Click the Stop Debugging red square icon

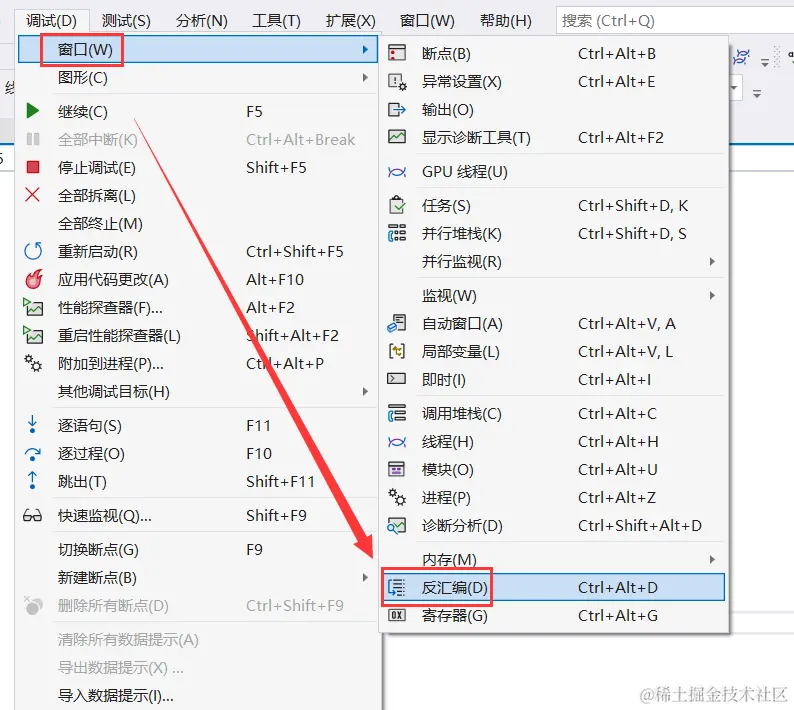click(33, 167)
